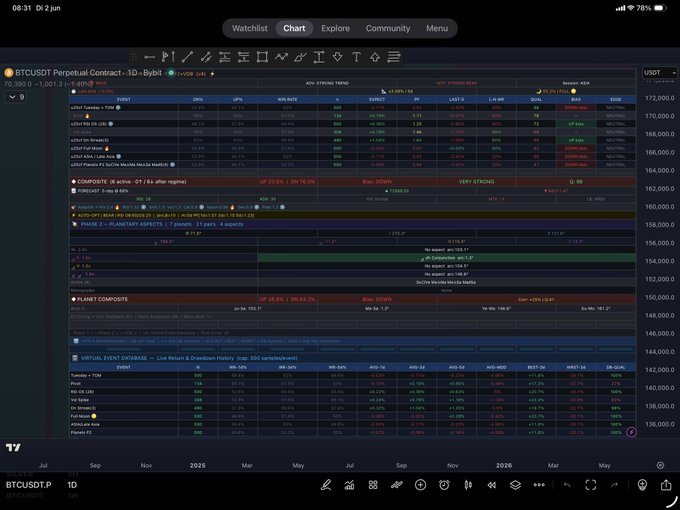Click the u25cf Dn Streak(3) row
This screenshot has width=680, height=510.
tap(353, 140)
